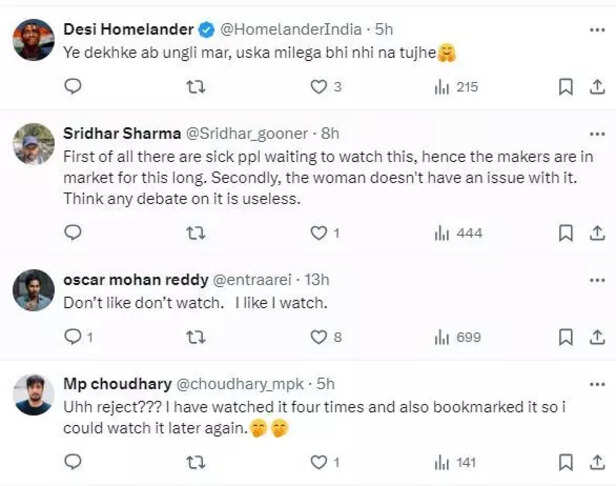Bookmark Desi Homelander's tweet

pos(565,87)
